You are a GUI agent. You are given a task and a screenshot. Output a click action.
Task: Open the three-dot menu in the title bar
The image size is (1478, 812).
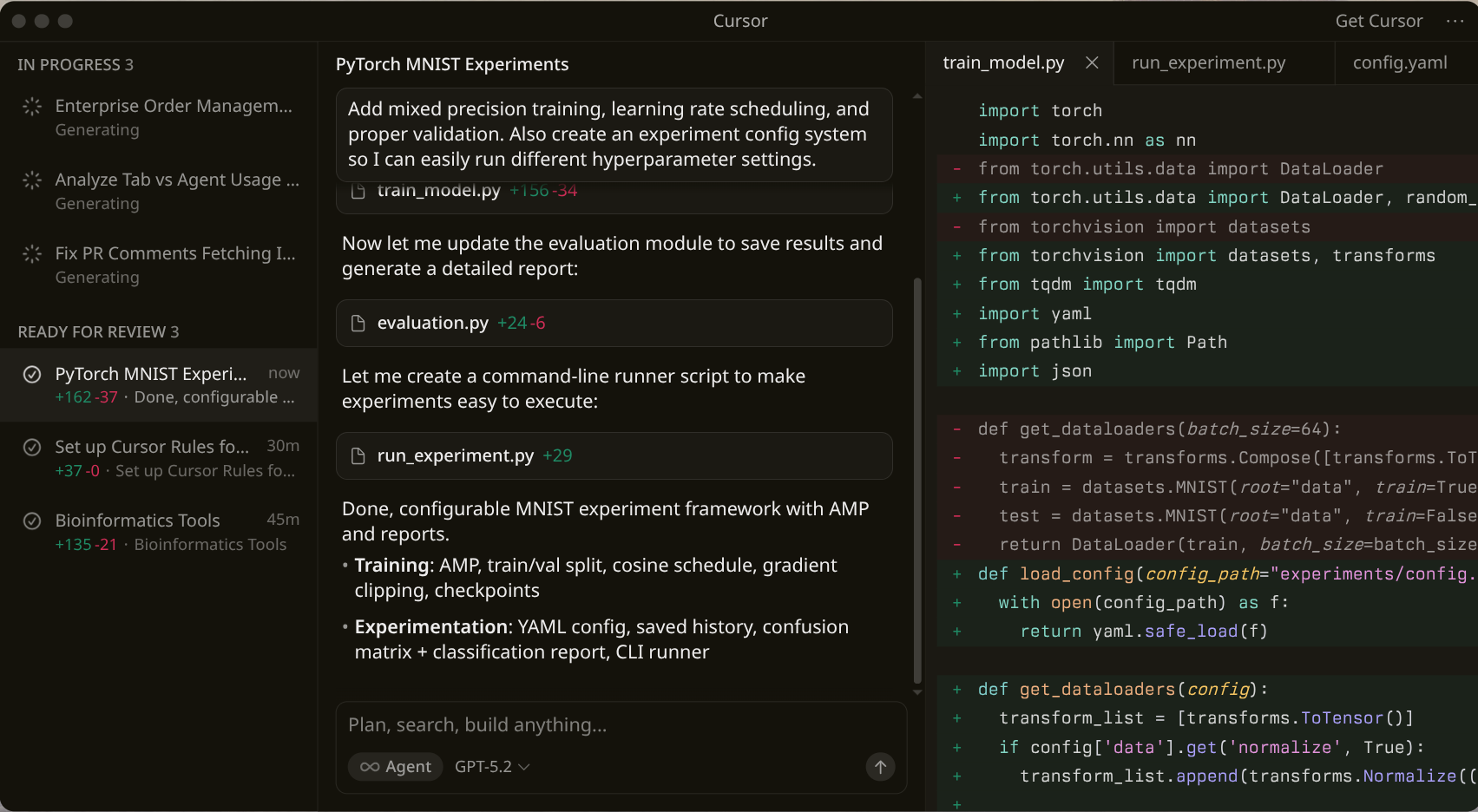click(1455, 21)
